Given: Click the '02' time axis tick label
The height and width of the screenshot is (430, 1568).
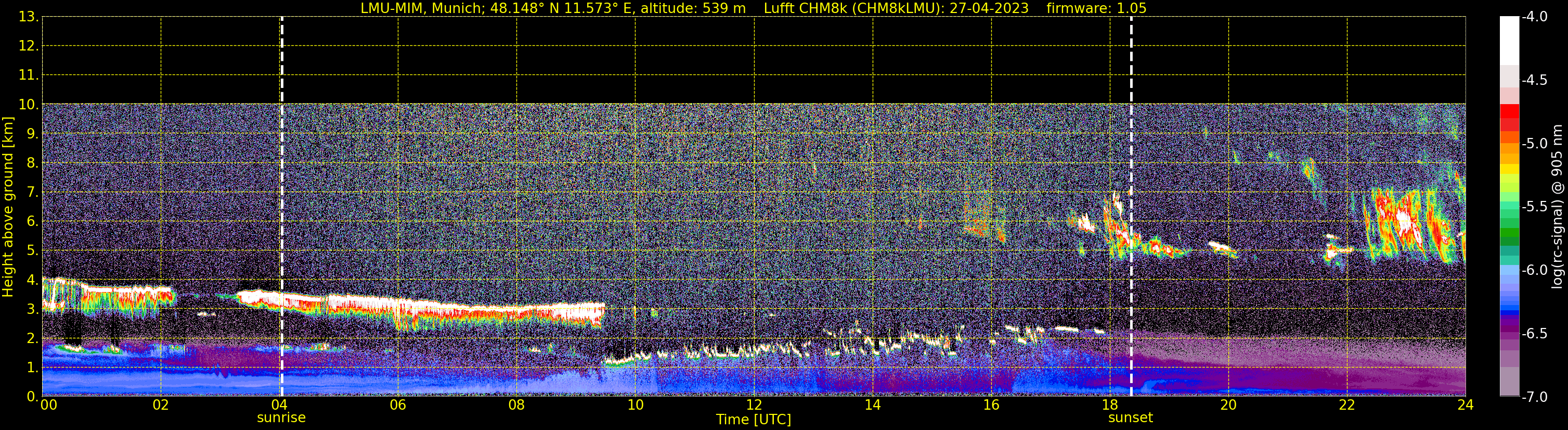Looking at the screenshot, I should (x=161, y=405).
